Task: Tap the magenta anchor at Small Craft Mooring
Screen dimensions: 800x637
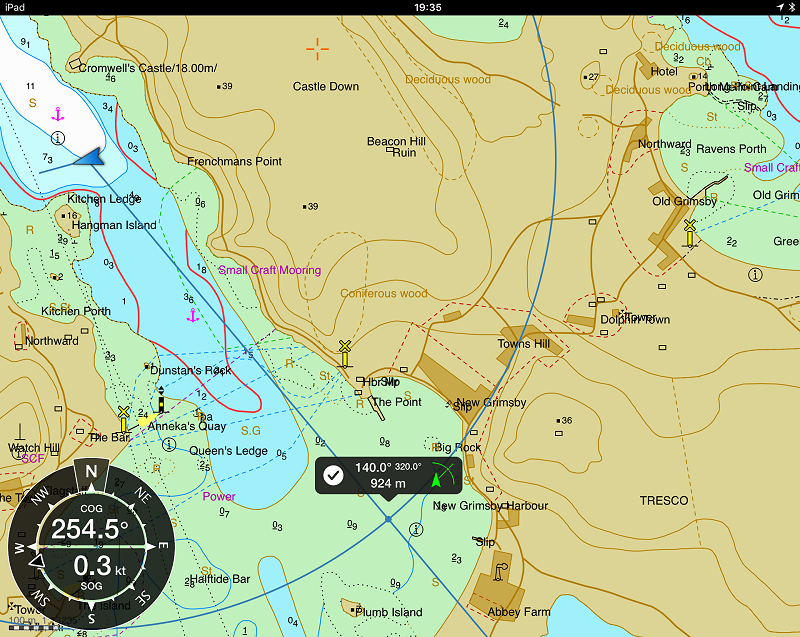Action: [192, 316]
